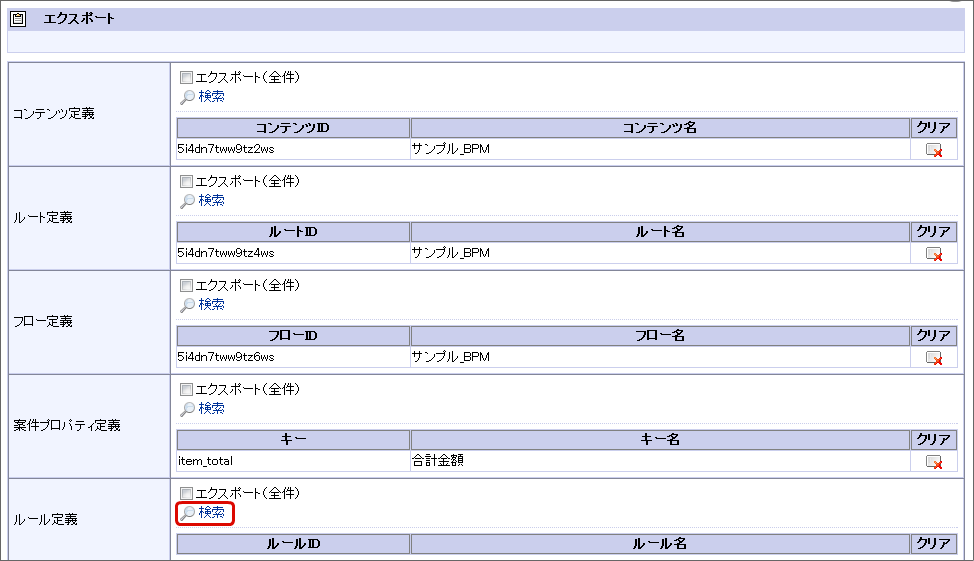Viewport: 974px width, 561px height.
Task: Click the キー column header
Action: [293, 440]
